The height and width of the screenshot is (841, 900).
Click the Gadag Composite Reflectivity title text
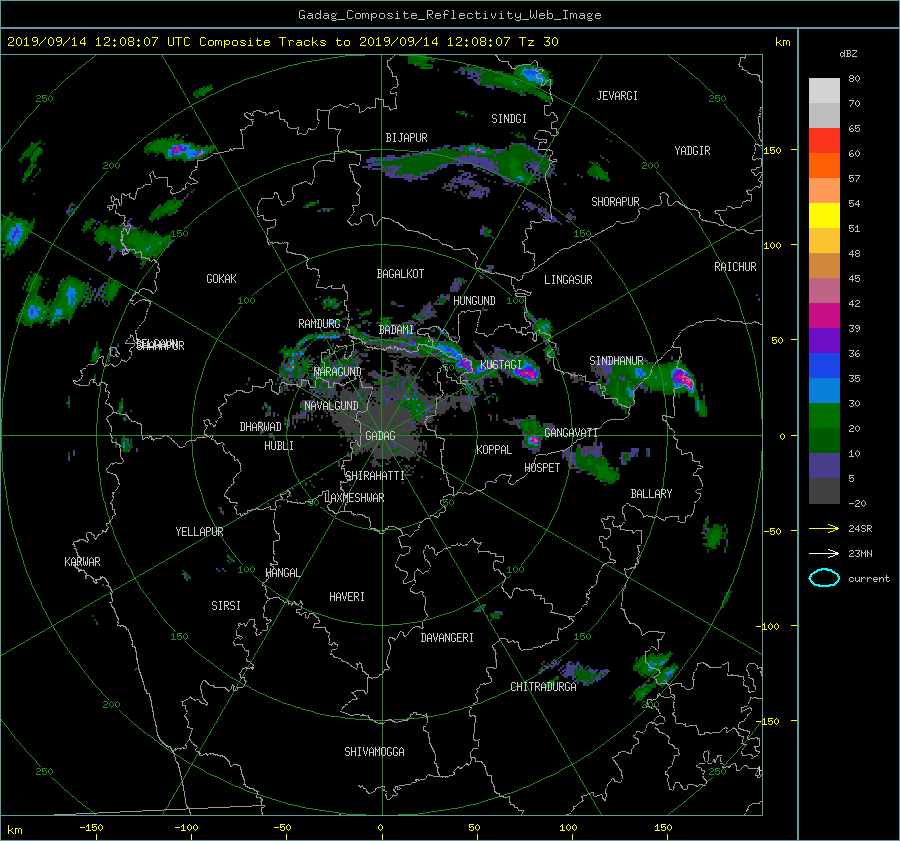click(x=449, y=15)
